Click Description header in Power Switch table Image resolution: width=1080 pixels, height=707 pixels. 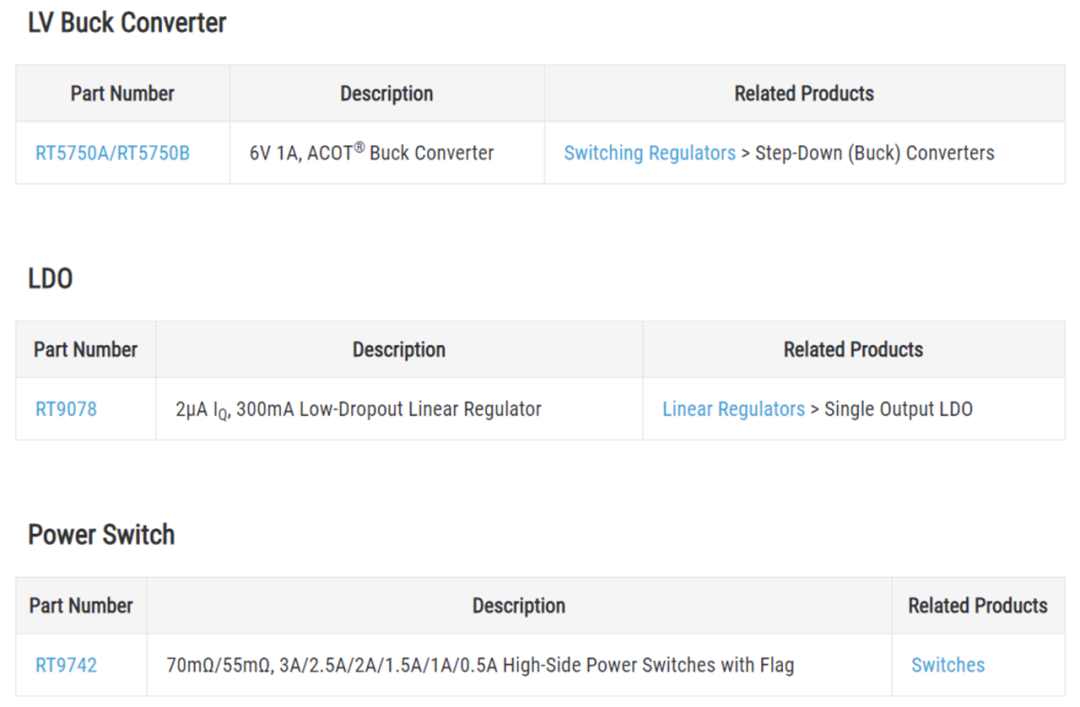tap(518, 606)
